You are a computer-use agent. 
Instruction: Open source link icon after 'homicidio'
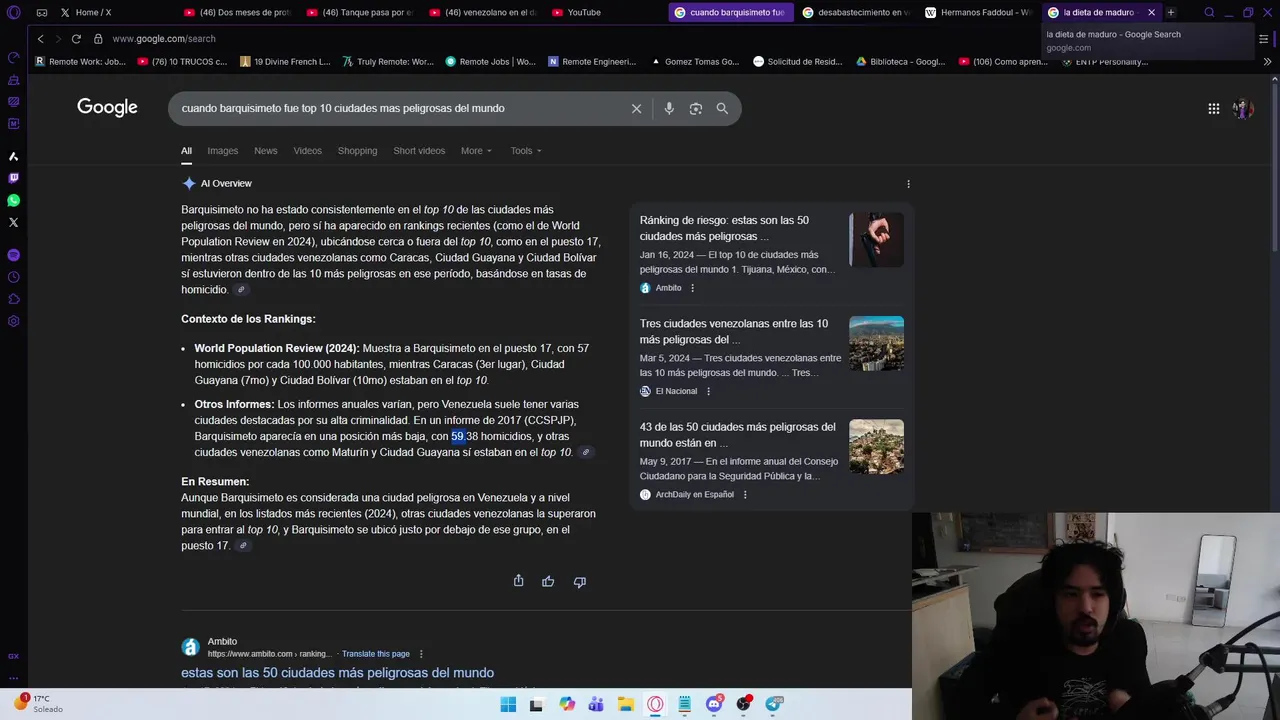point(241,290)
